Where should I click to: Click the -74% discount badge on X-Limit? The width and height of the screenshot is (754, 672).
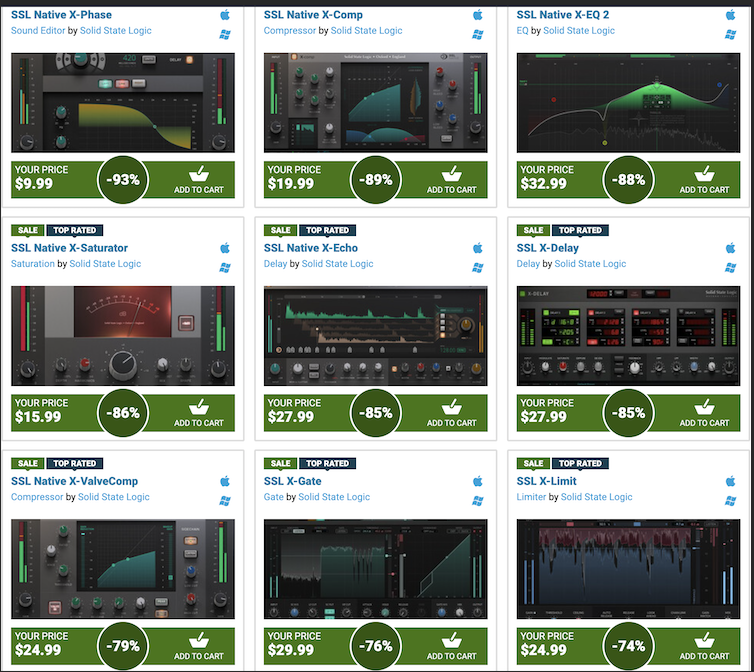(x=628, y=646)
